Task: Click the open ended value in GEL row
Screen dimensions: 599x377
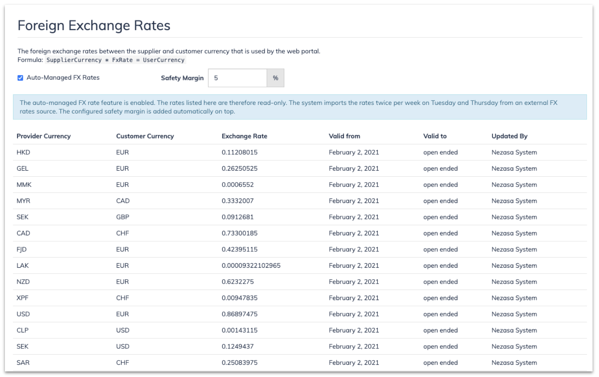Action: click(440, 168)
